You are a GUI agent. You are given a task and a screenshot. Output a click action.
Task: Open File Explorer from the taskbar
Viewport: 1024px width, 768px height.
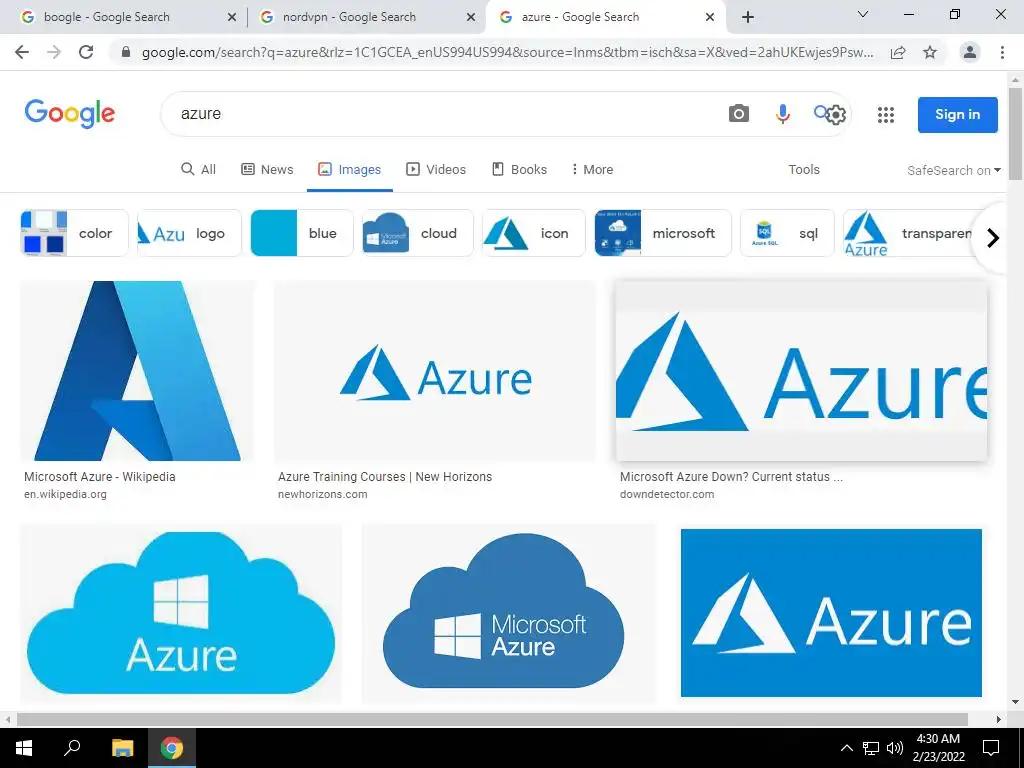[x=122, y=748]
